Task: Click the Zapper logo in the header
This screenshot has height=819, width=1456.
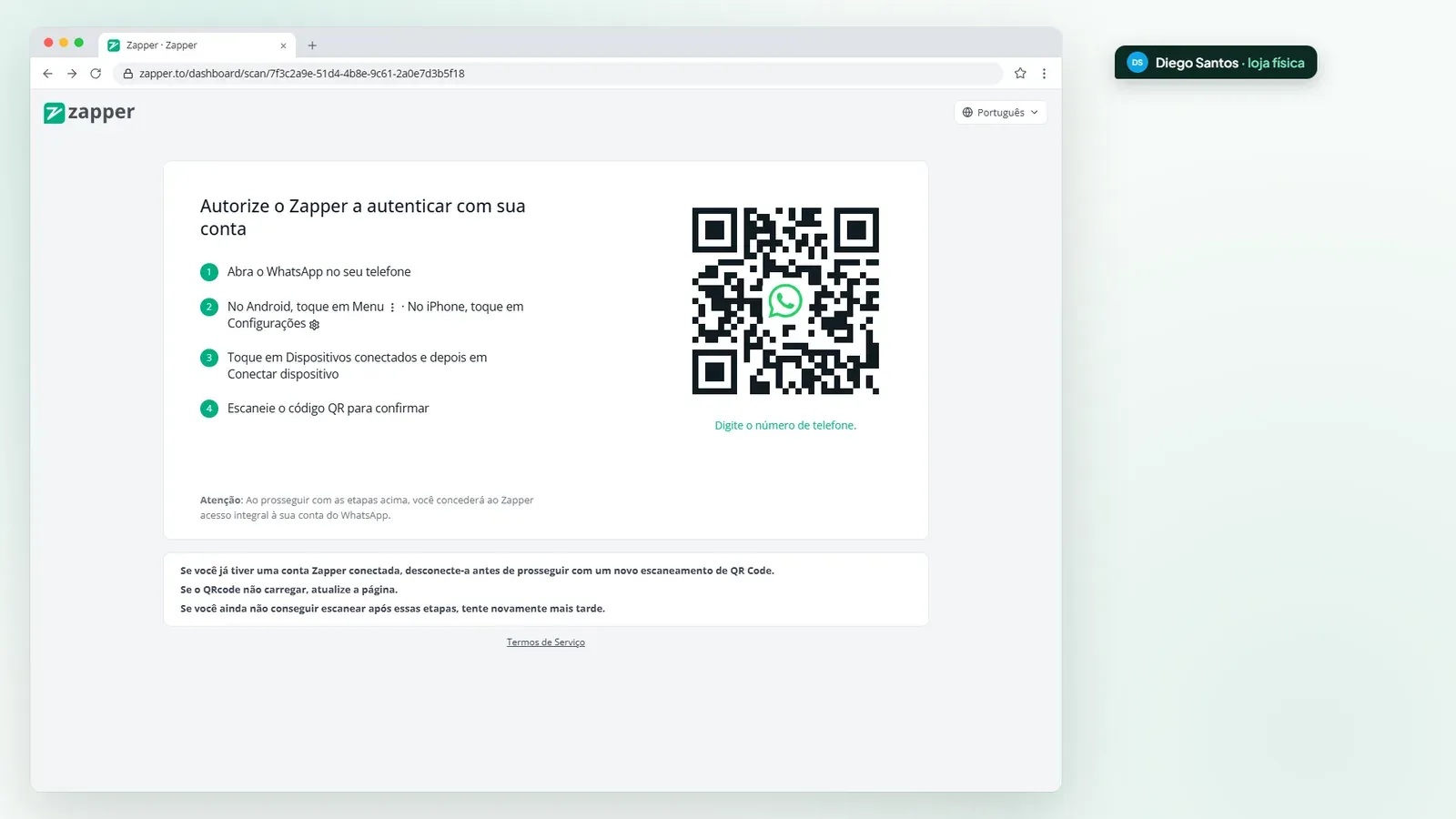Action: [89, 113]
